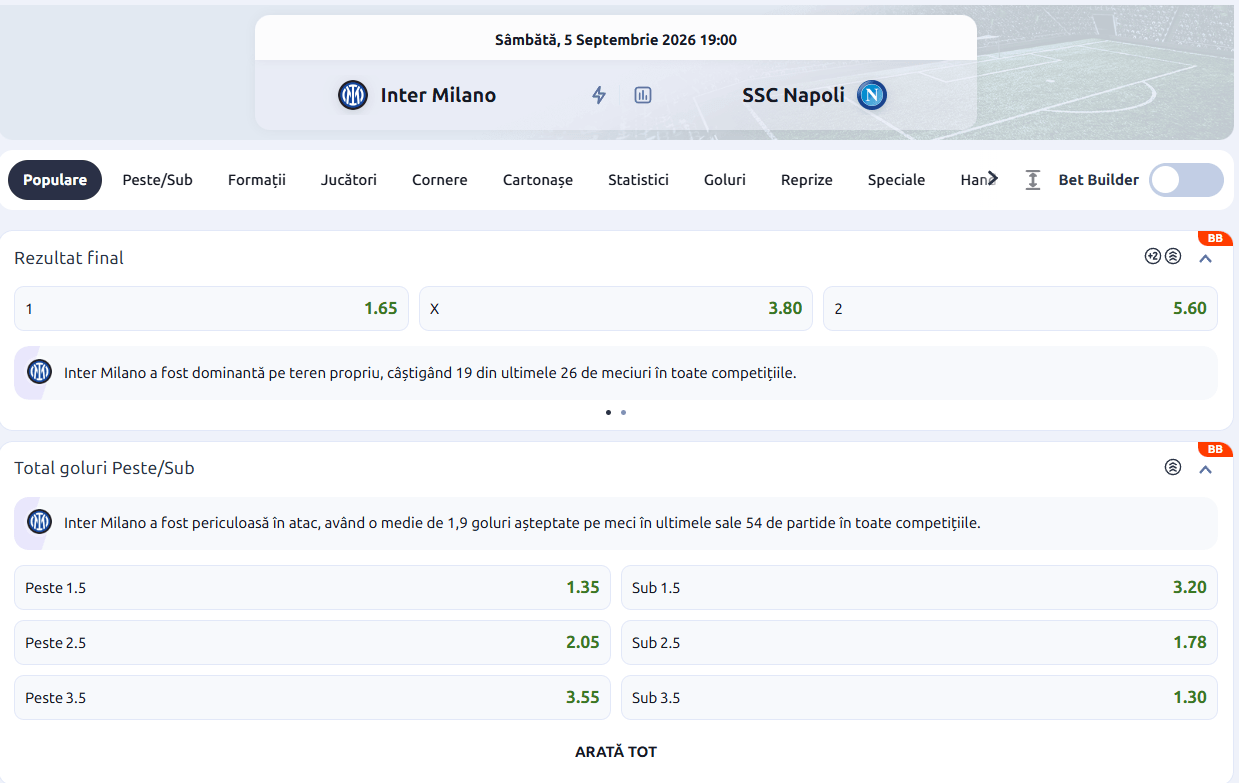This screenshot has height=783, width=1239.
Task: Click the boost icon in Total goluri header
Action: [x=1173, y=467]
